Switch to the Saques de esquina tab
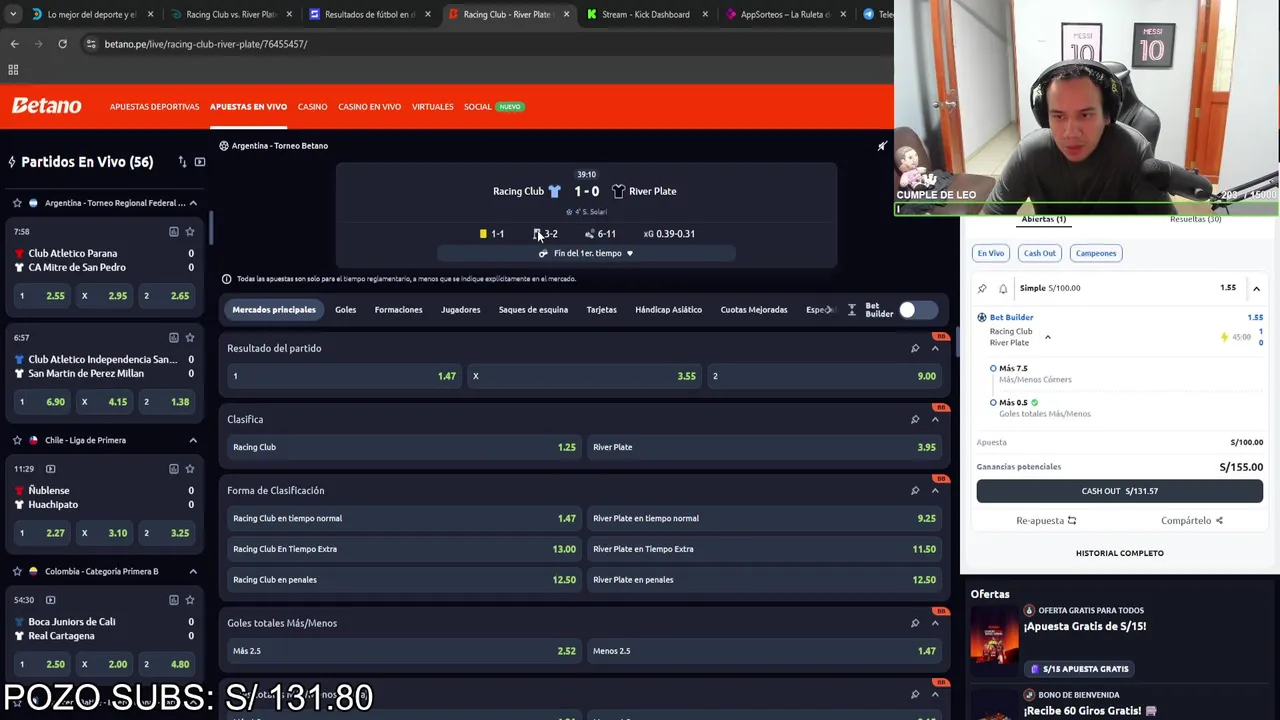 coord(533,310)
